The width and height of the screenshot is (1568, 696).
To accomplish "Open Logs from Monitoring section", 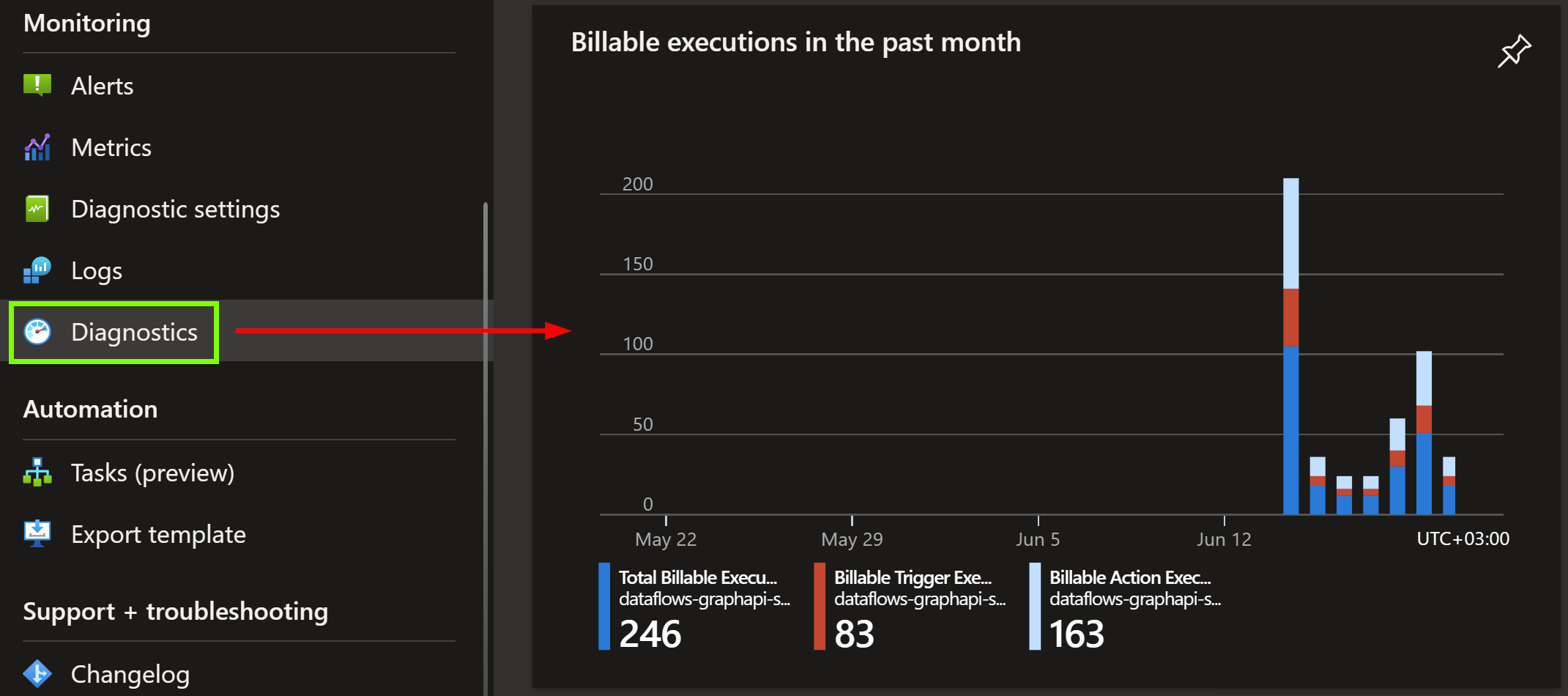I will pyautogui.click(x=97, y=271).
